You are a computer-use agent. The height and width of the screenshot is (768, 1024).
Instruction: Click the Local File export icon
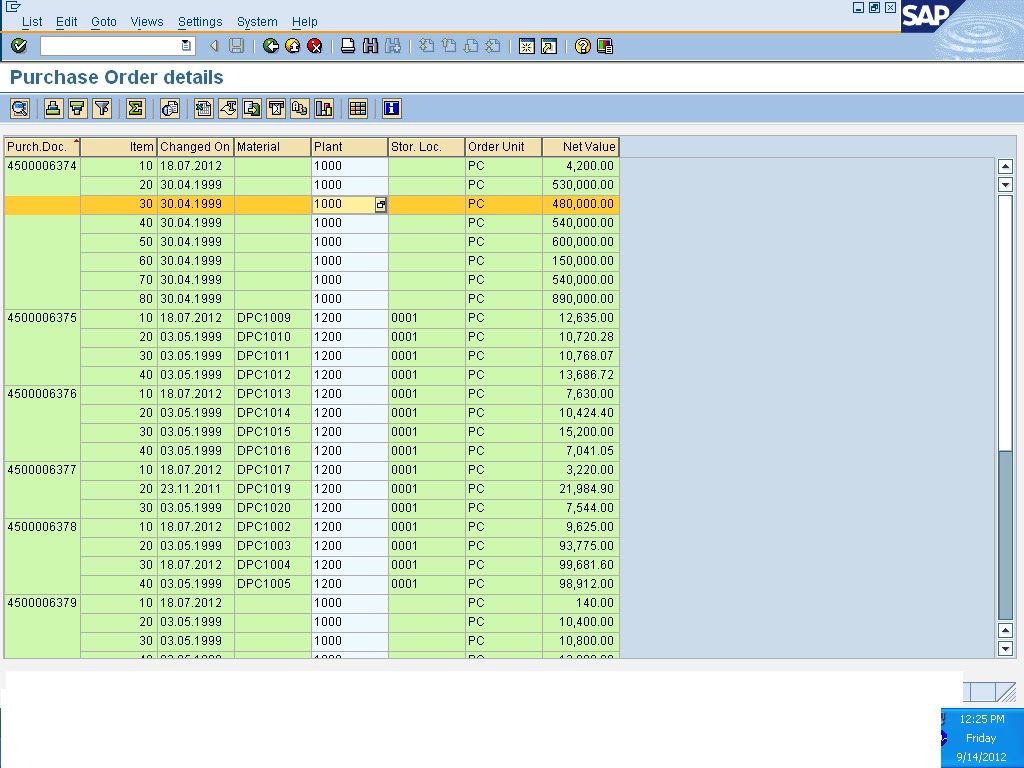coord(252,108)
